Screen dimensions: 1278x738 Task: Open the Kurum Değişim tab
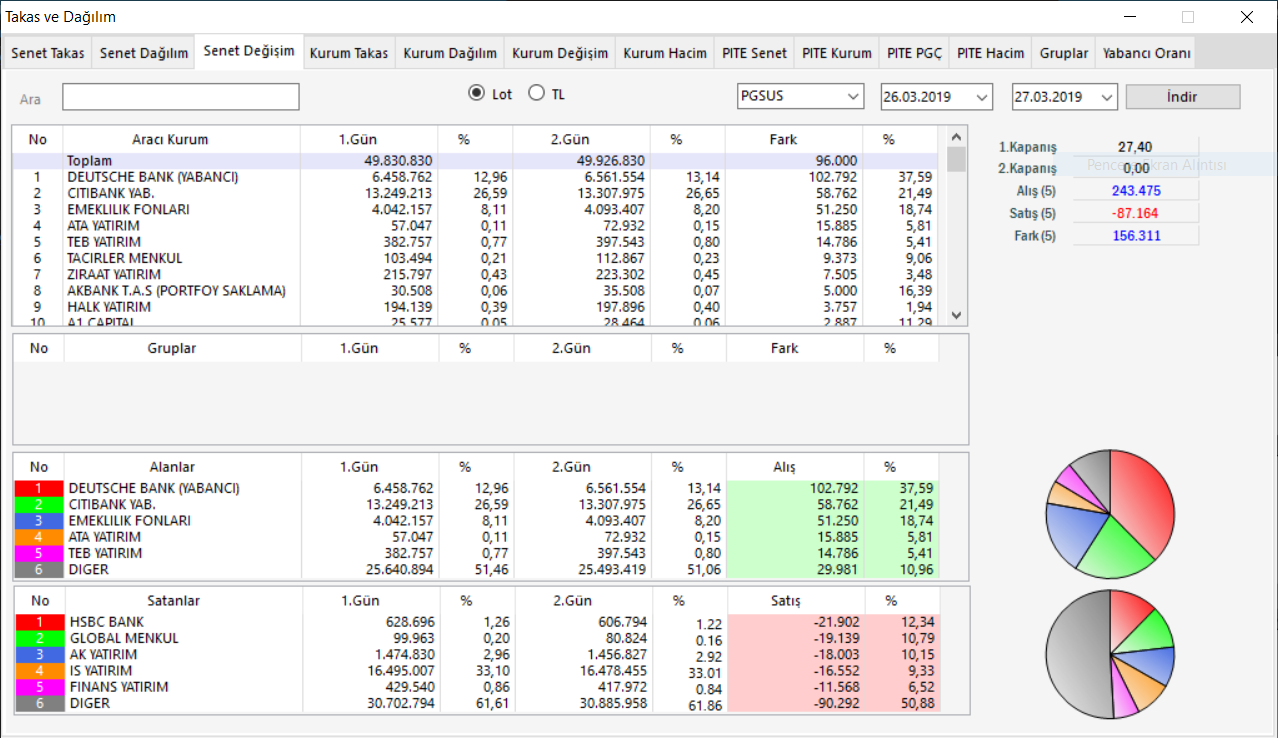[x=560, y=53]
